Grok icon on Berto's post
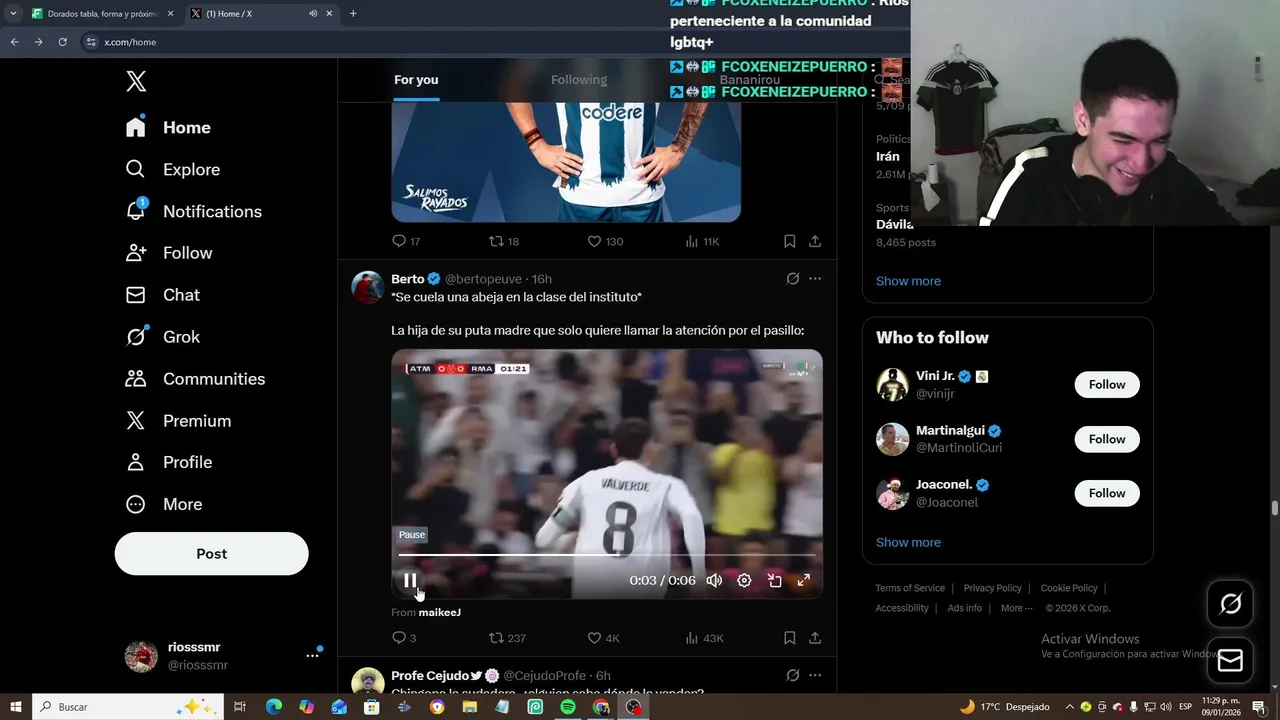This screenshot has height=720, width=1280. coord(792,279)
